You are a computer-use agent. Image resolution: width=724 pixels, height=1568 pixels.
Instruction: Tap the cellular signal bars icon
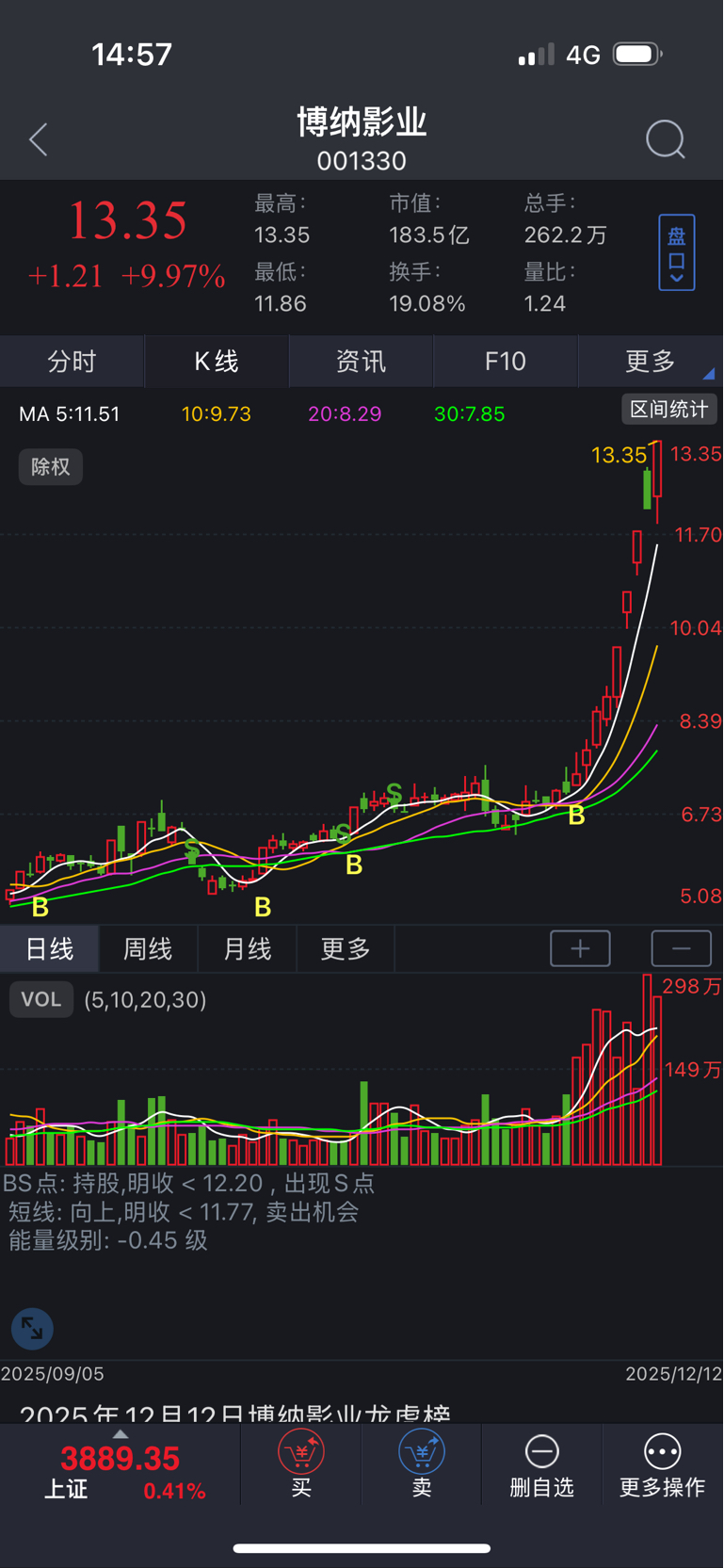537,55
